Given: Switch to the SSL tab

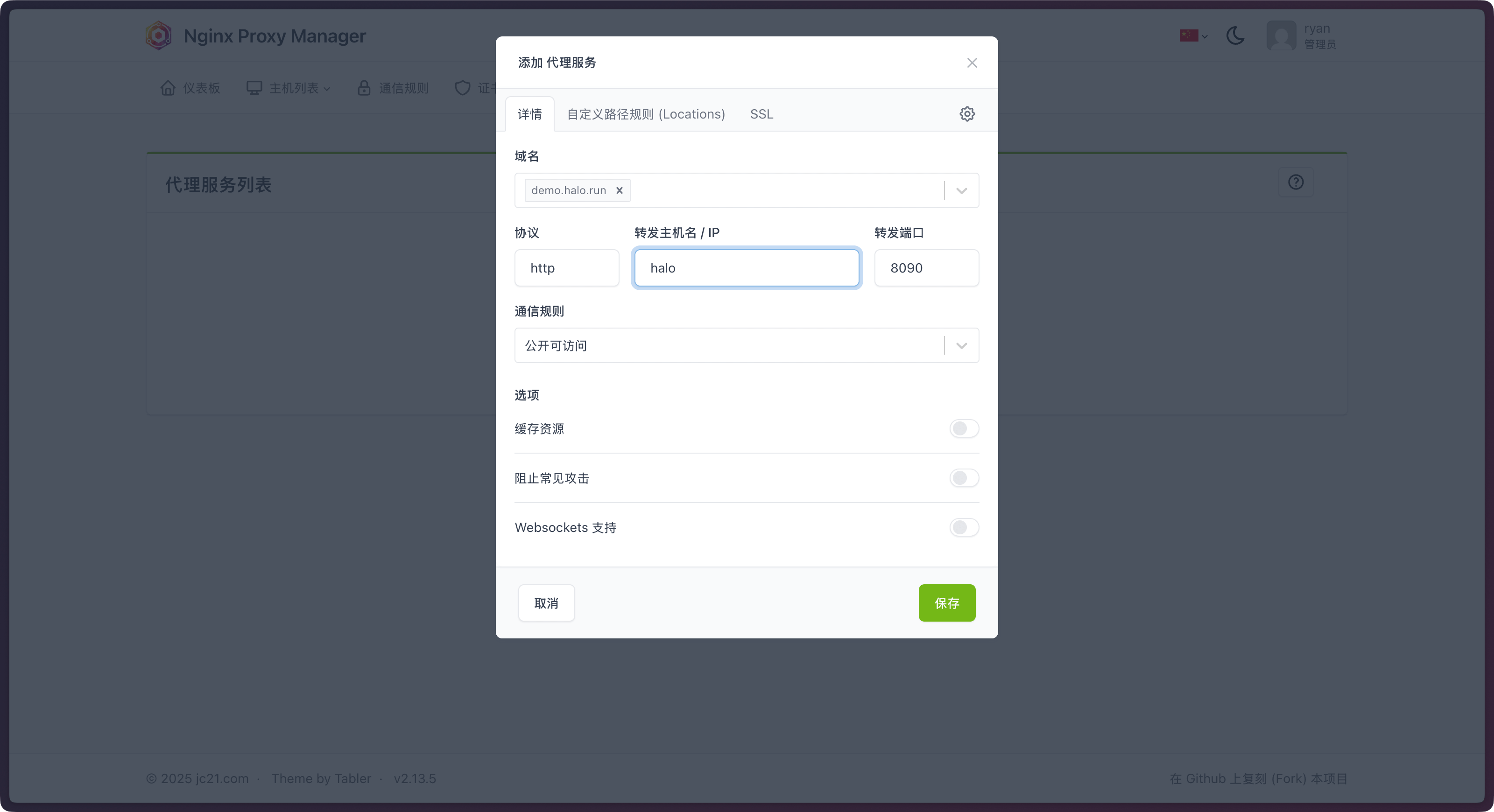Looking at the screenshot, I should tap(761, 114).
